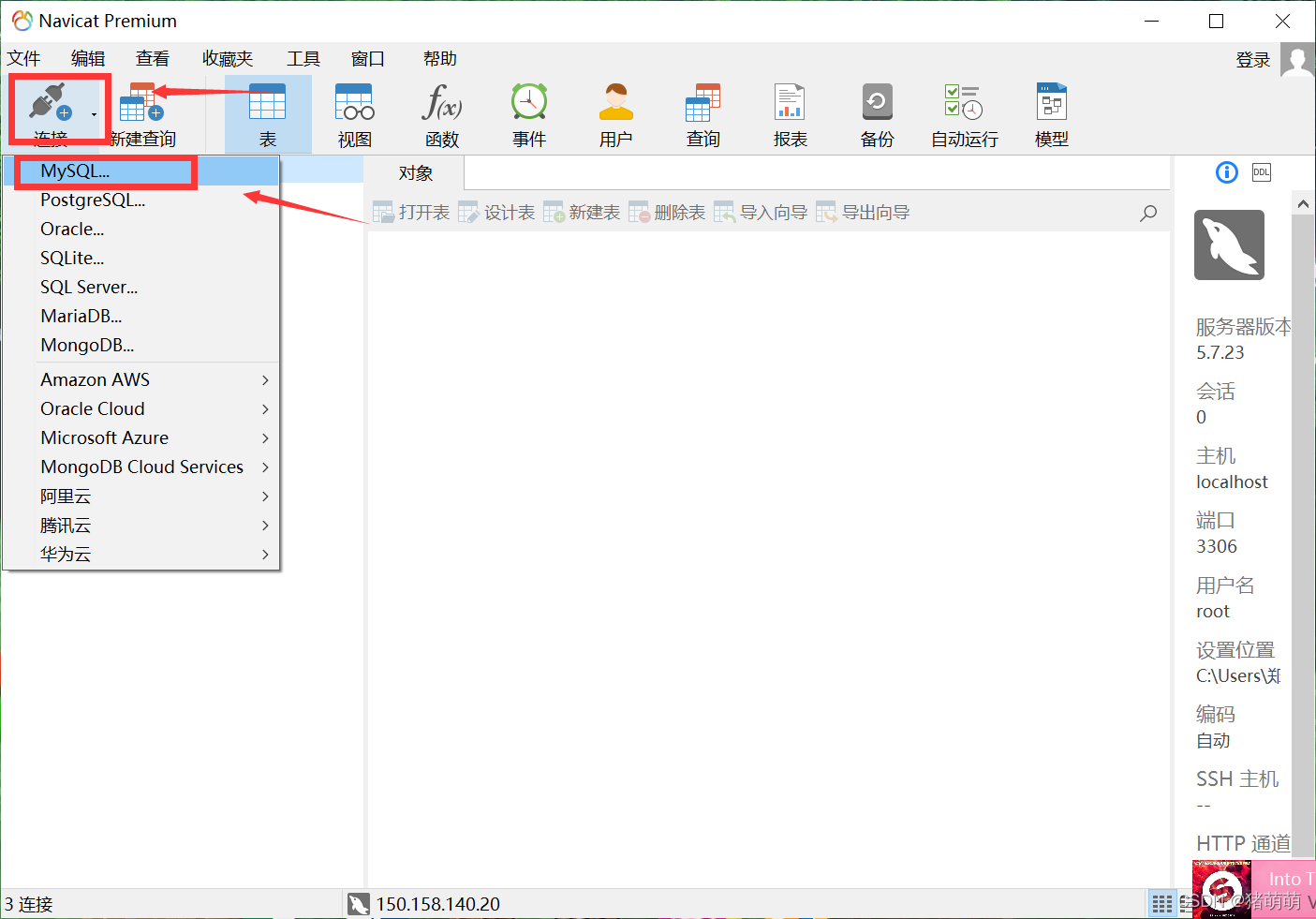The width and height of the screenshot is (1316, 919).
Task: Open Automation (自动运行) icon
Action: point(964,102)
